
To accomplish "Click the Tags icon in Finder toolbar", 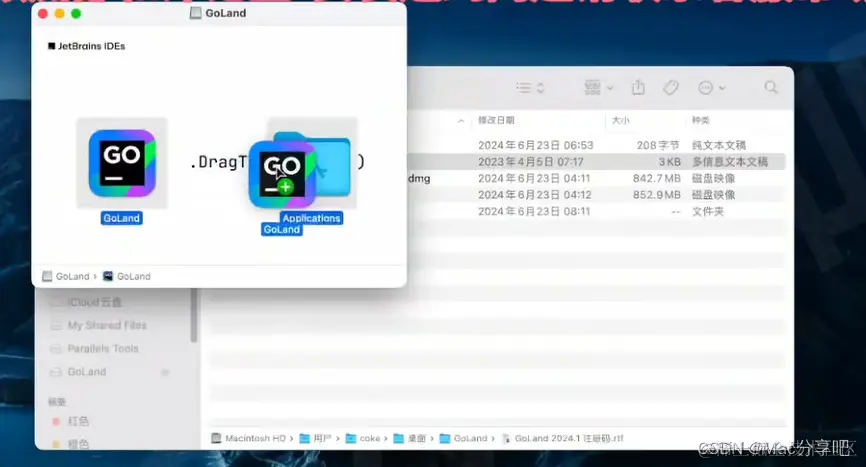I will click(670, 87).
